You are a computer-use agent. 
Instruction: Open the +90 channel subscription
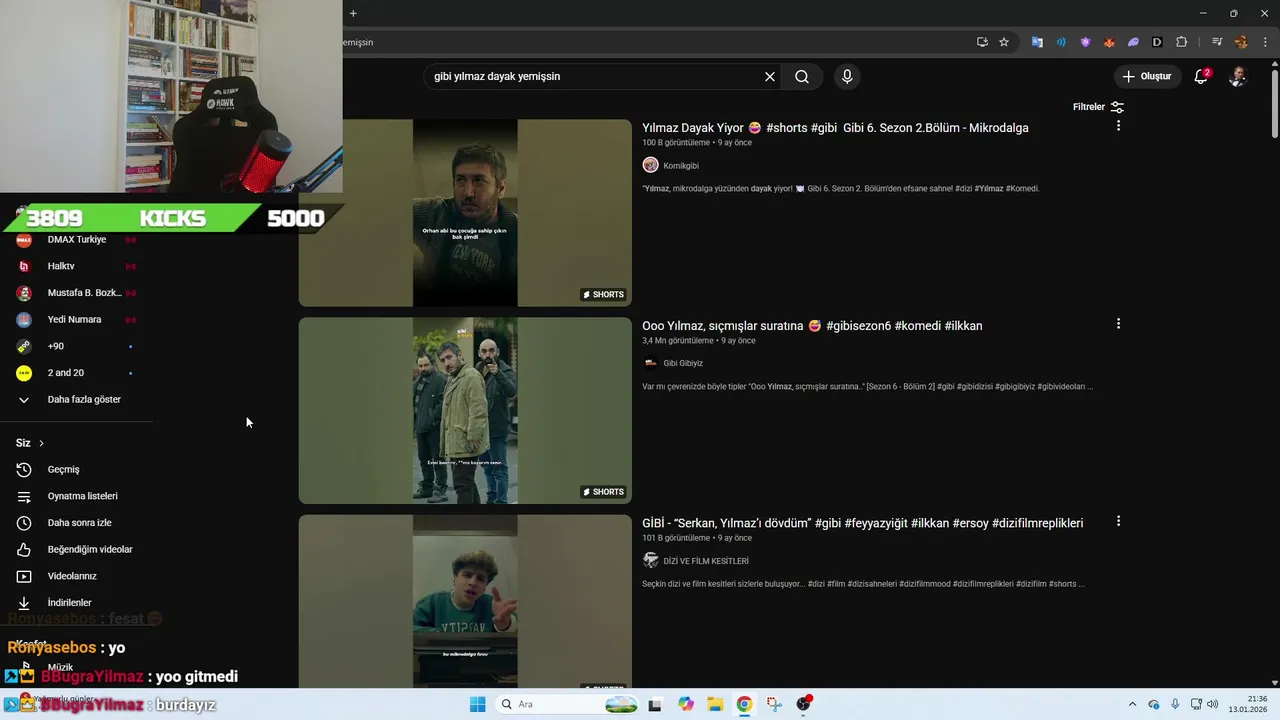[76, 346]
